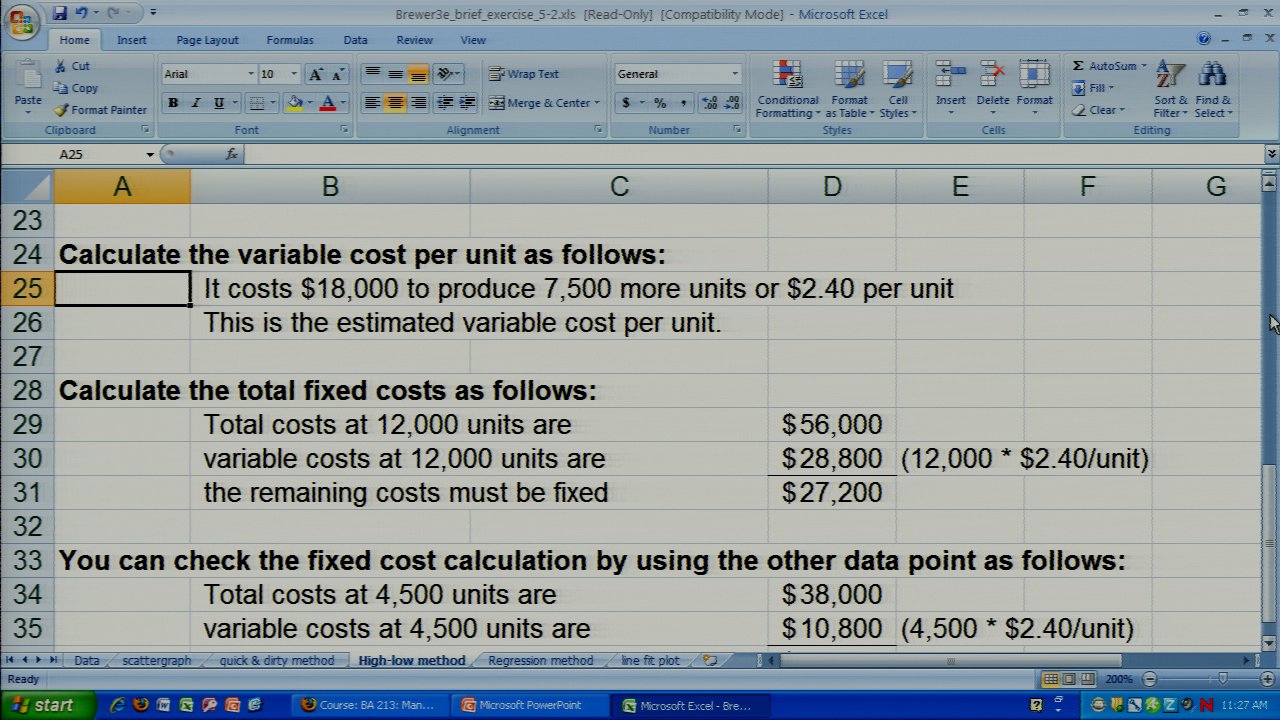Click the zoom slider in status bar

[1222, 679]
